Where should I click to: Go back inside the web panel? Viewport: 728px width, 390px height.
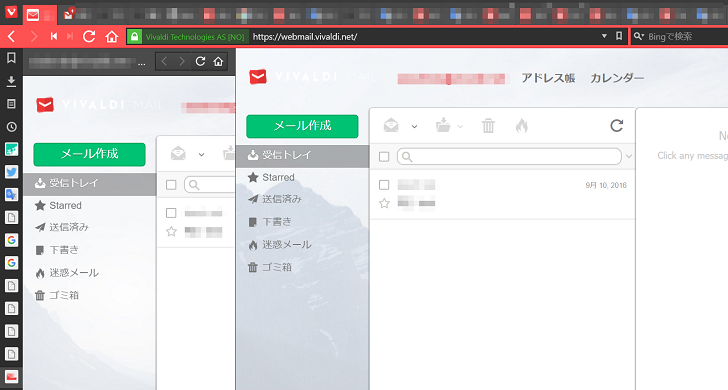click(x=164, y=61)
